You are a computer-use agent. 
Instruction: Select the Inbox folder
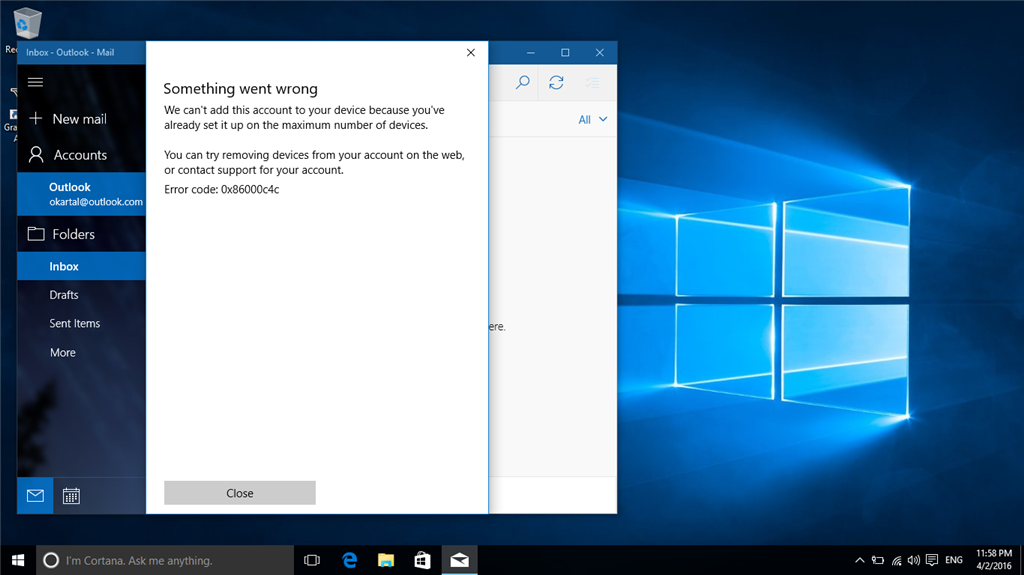tap(81, 266)
